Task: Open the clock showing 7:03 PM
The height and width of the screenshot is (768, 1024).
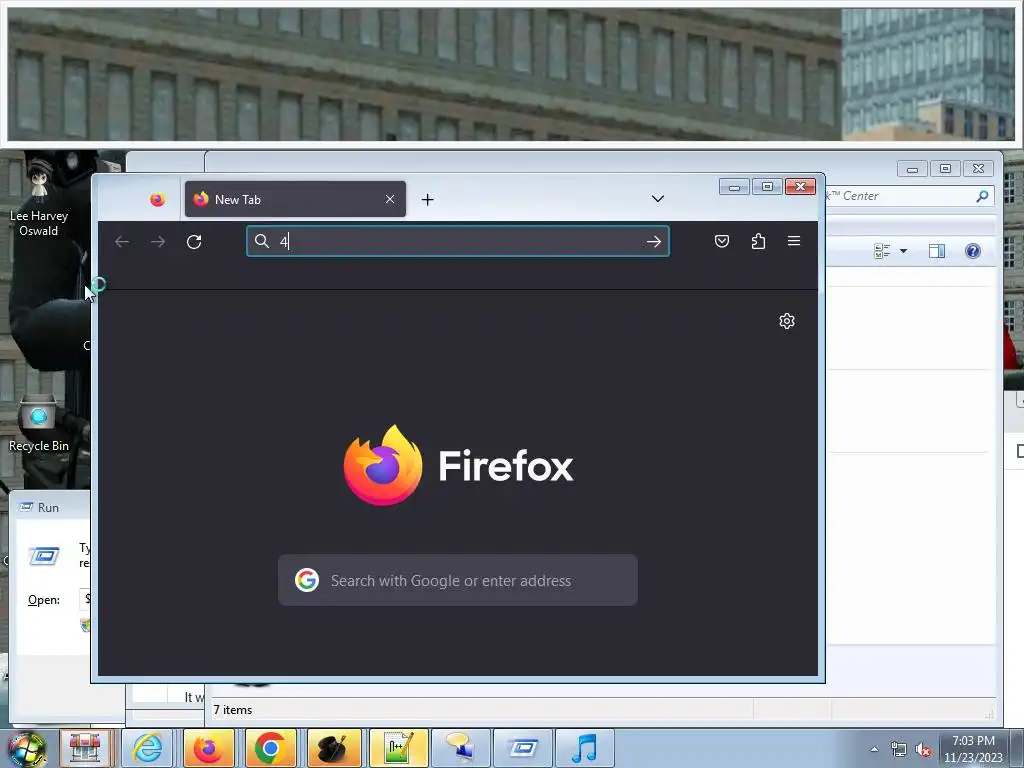Action: point(973,749)
